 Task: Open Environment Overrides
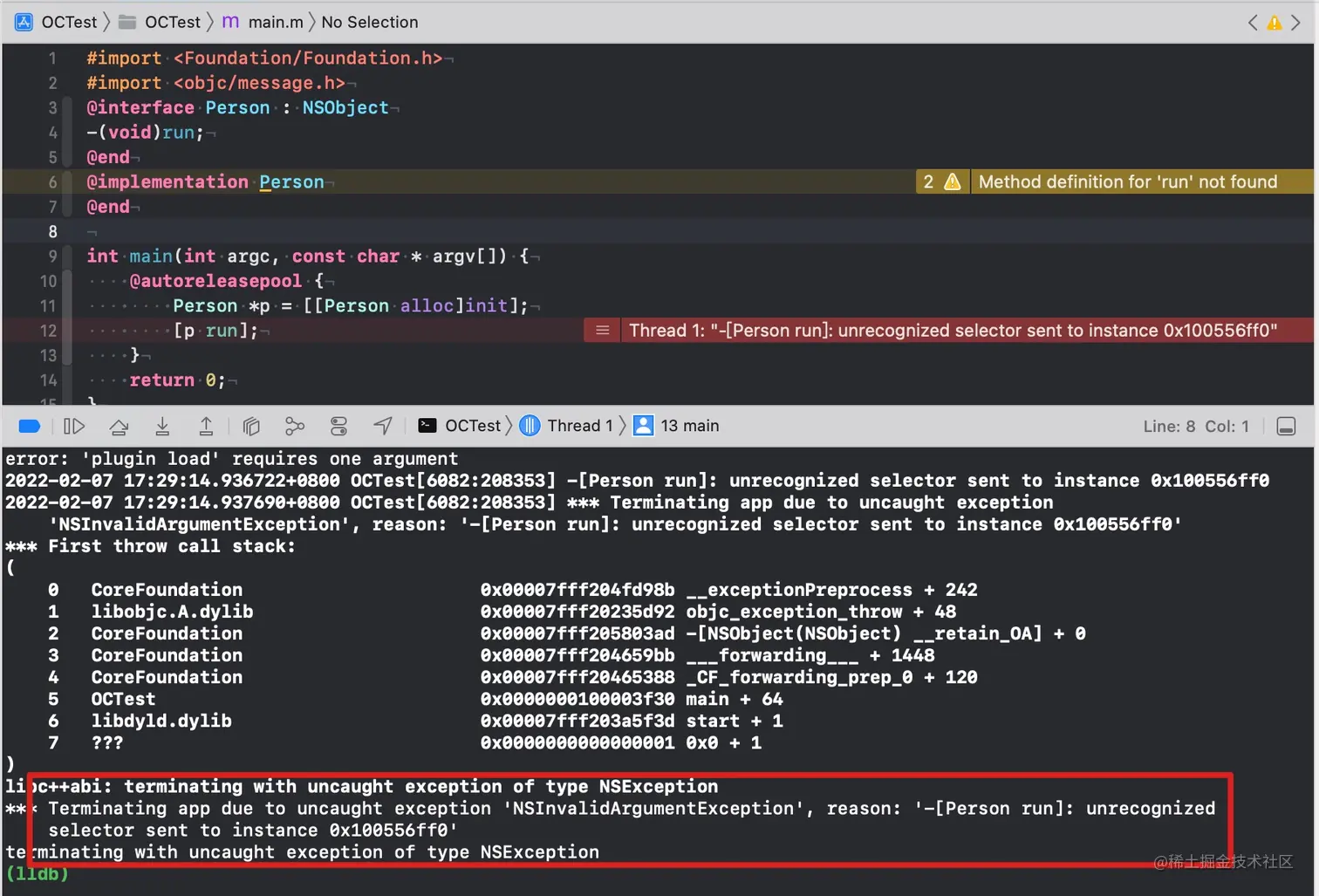(338, 426)
